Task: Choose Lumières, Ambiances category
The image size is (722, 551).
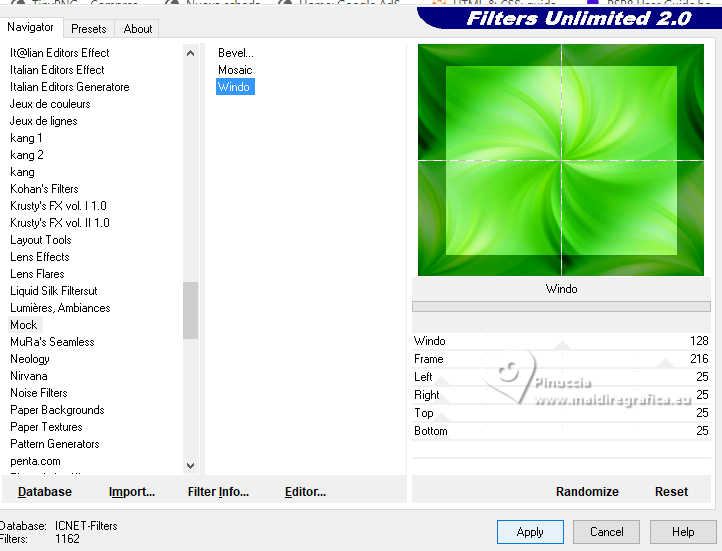Action: (x=60, y=308)
